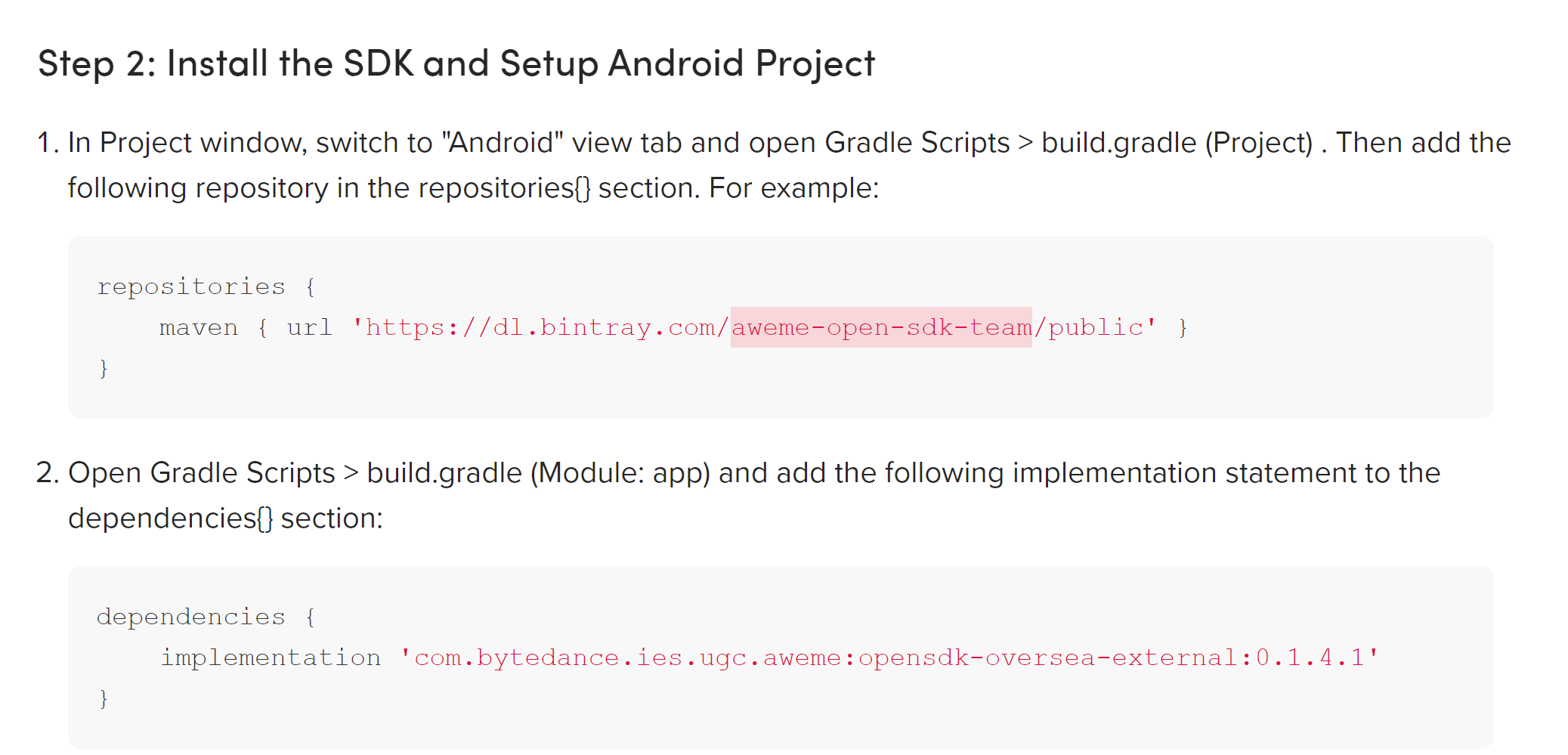Click the "implementation" keyword in the code
Screen dimensions: 1568x755
pyautogui.click(x=271, y=658)
